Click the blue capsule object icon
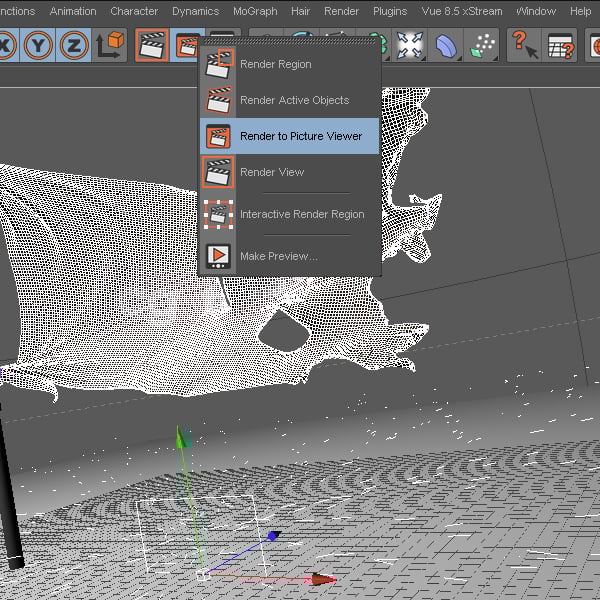The width and height of the screenshot is (600, 600). tap(446, 46)
